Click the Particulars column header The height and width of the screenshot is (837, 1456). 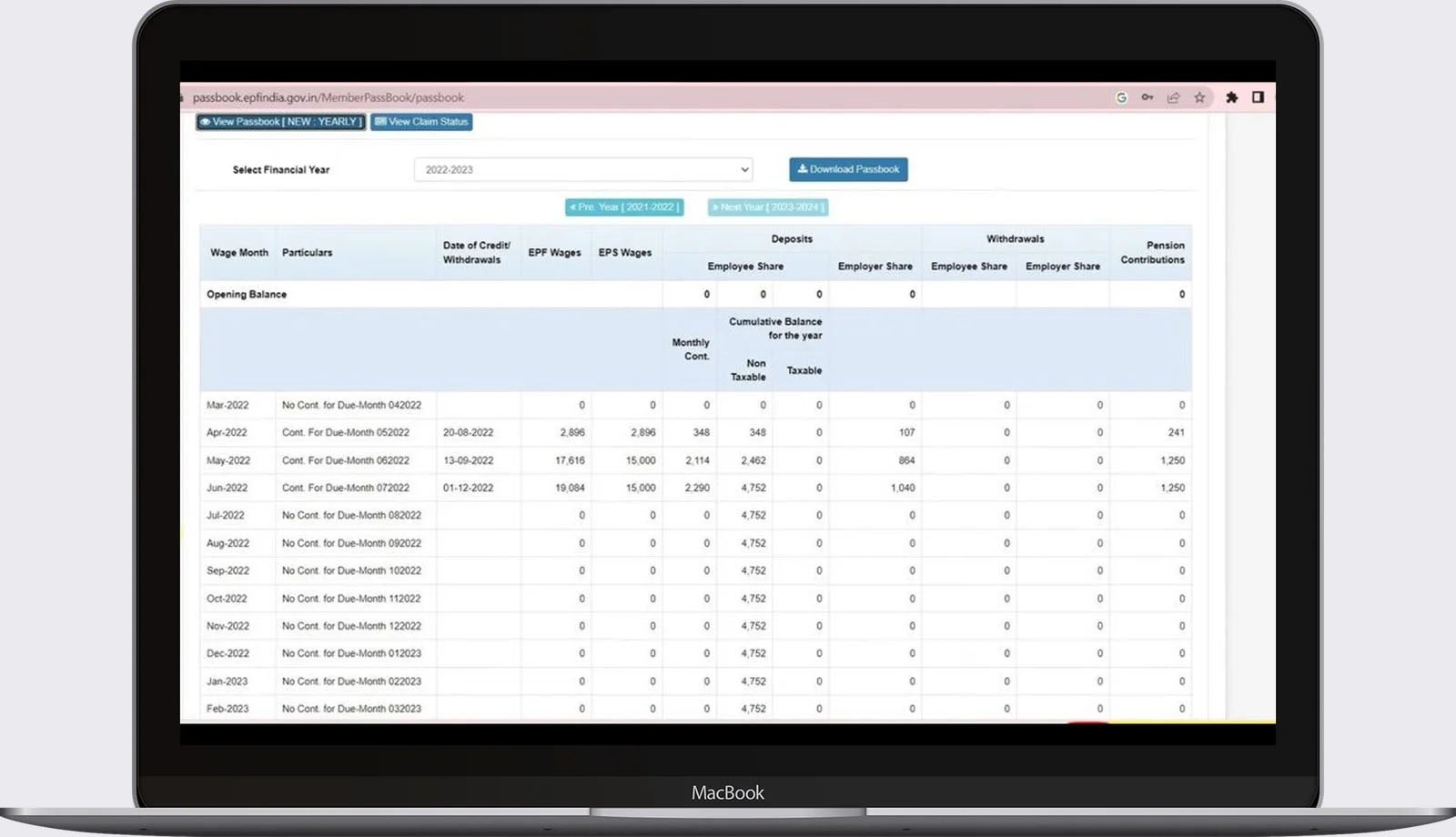click(308, 253)
